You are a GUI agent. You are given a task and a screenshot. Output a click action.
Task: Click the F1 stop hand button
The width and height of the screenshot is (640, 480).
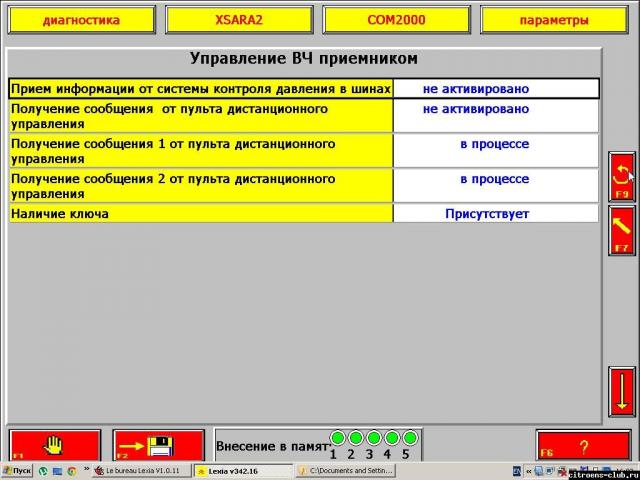55,445
